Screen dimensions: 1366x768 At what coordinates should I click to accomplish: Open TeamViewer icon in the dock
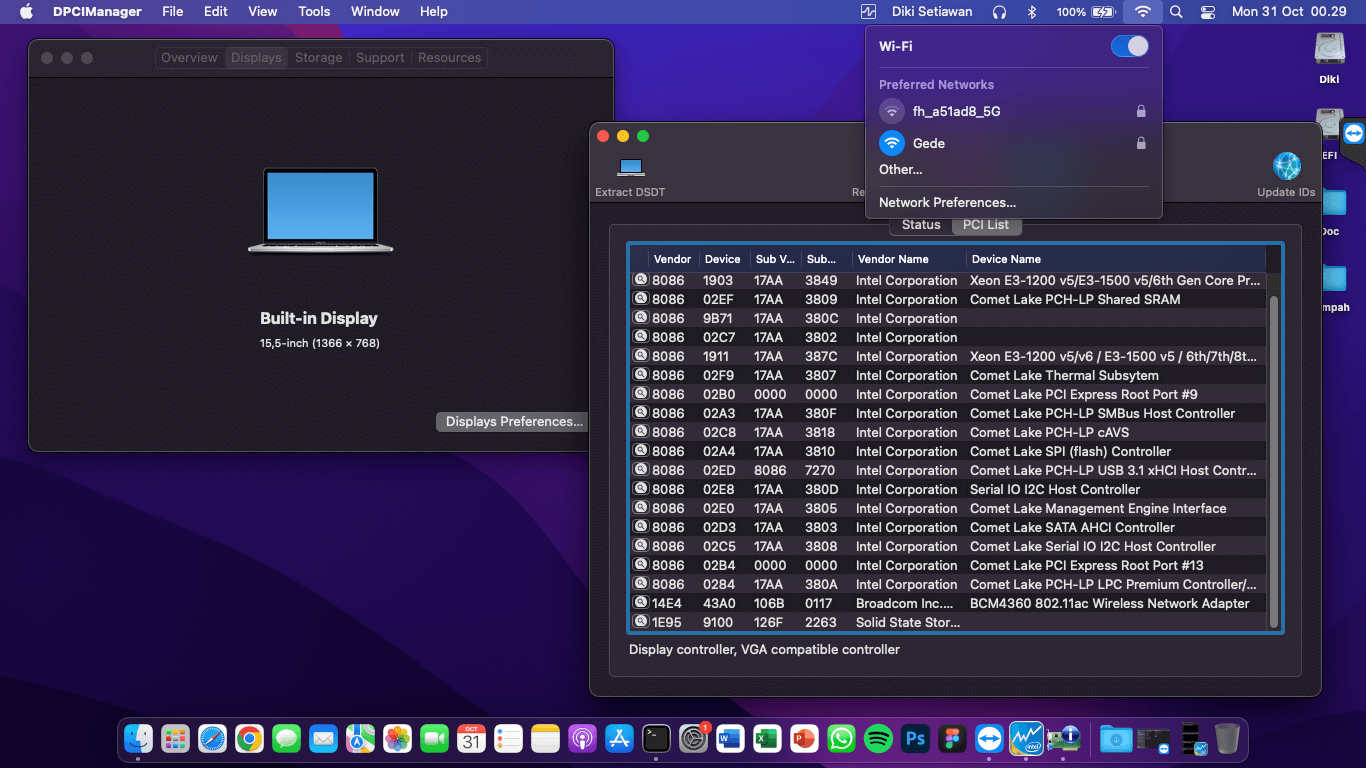[989, 739]
